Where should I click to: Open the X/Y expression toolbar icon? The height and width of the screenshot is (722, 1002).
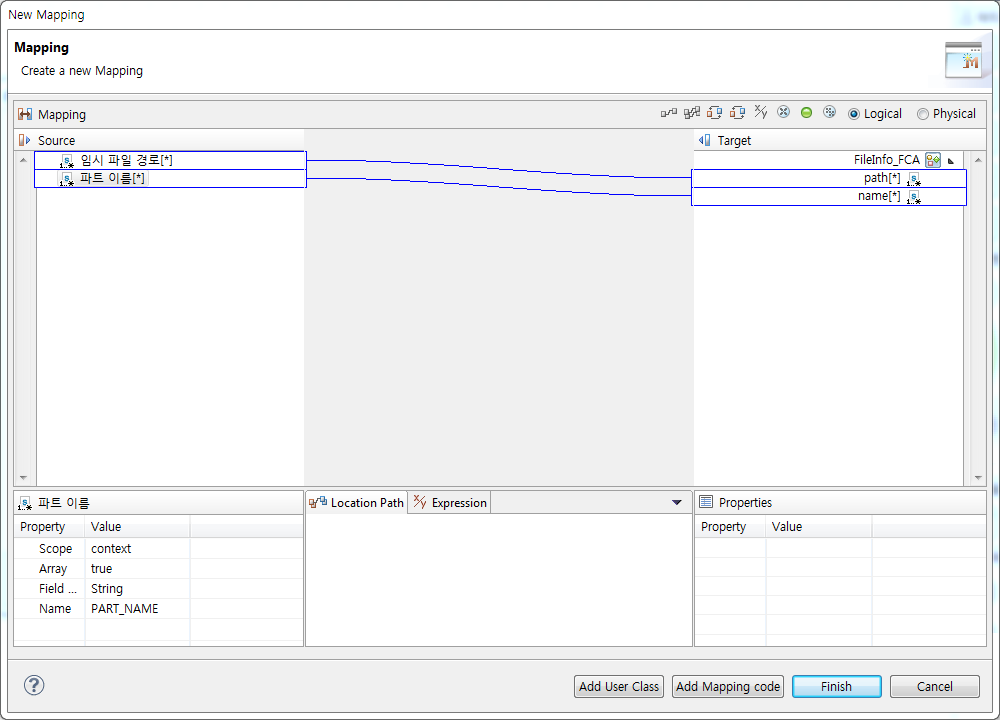[760, 112]
